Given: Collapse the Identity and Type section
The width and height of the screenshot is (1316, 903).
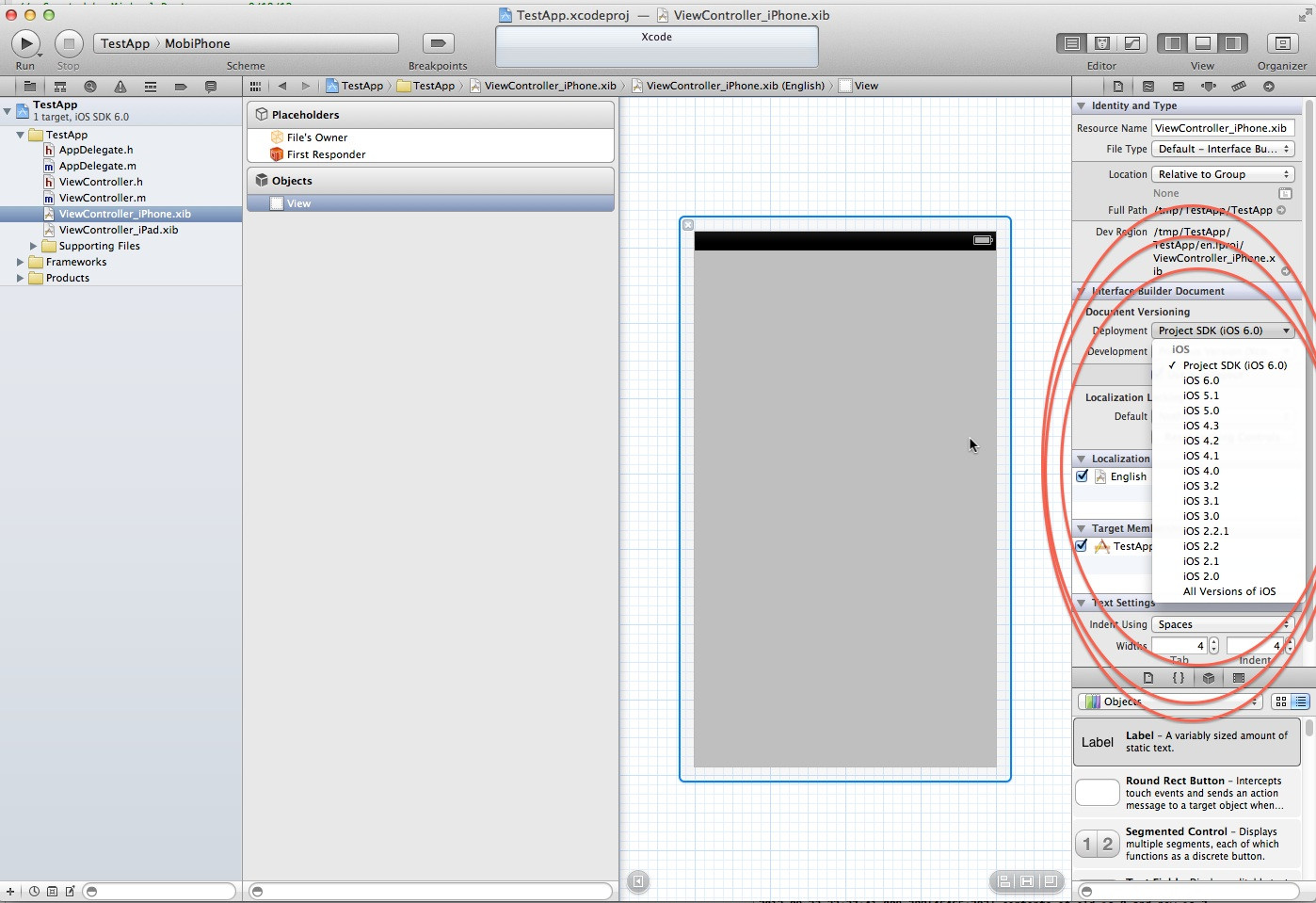Looking at the screenshot, I should [x=1082, y=105].
